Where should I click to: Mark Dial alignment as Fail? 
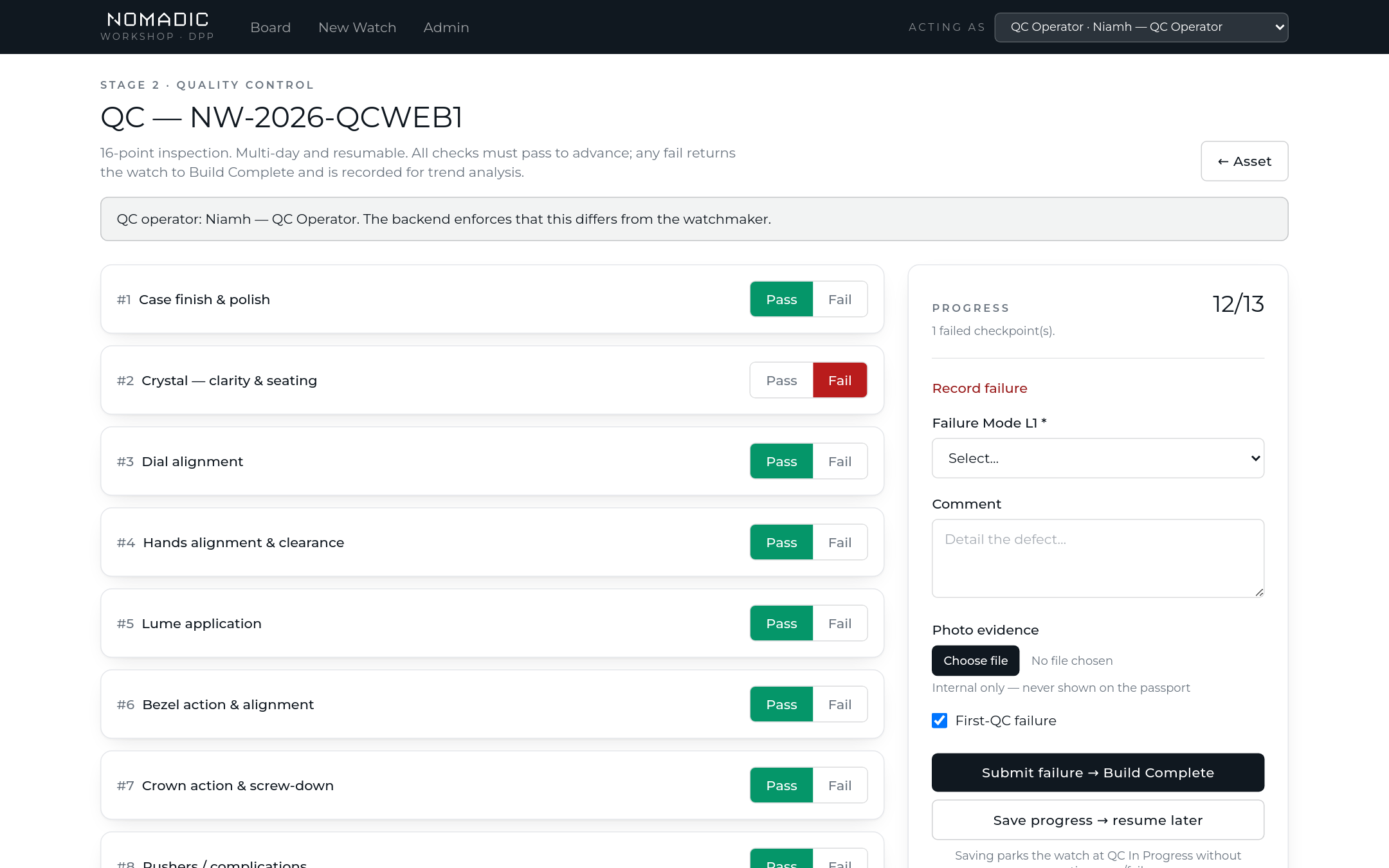pos(839,462)
